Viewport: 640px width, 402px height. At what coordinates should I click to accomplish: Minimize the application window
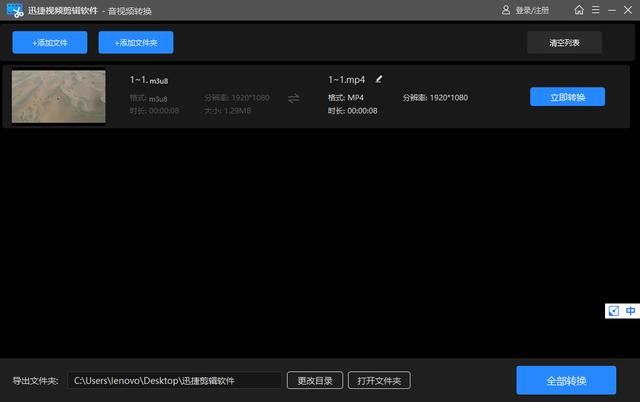click(611, 10)
